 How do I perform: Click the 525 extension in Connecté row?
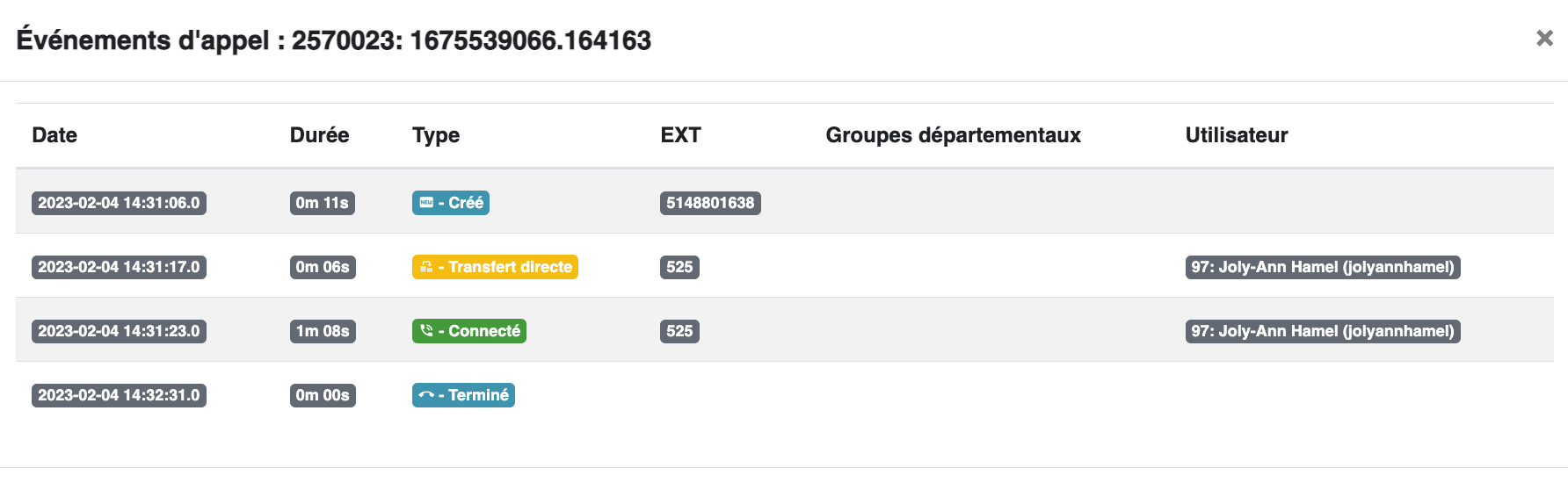pyautogui.click(x=679, y=331)
